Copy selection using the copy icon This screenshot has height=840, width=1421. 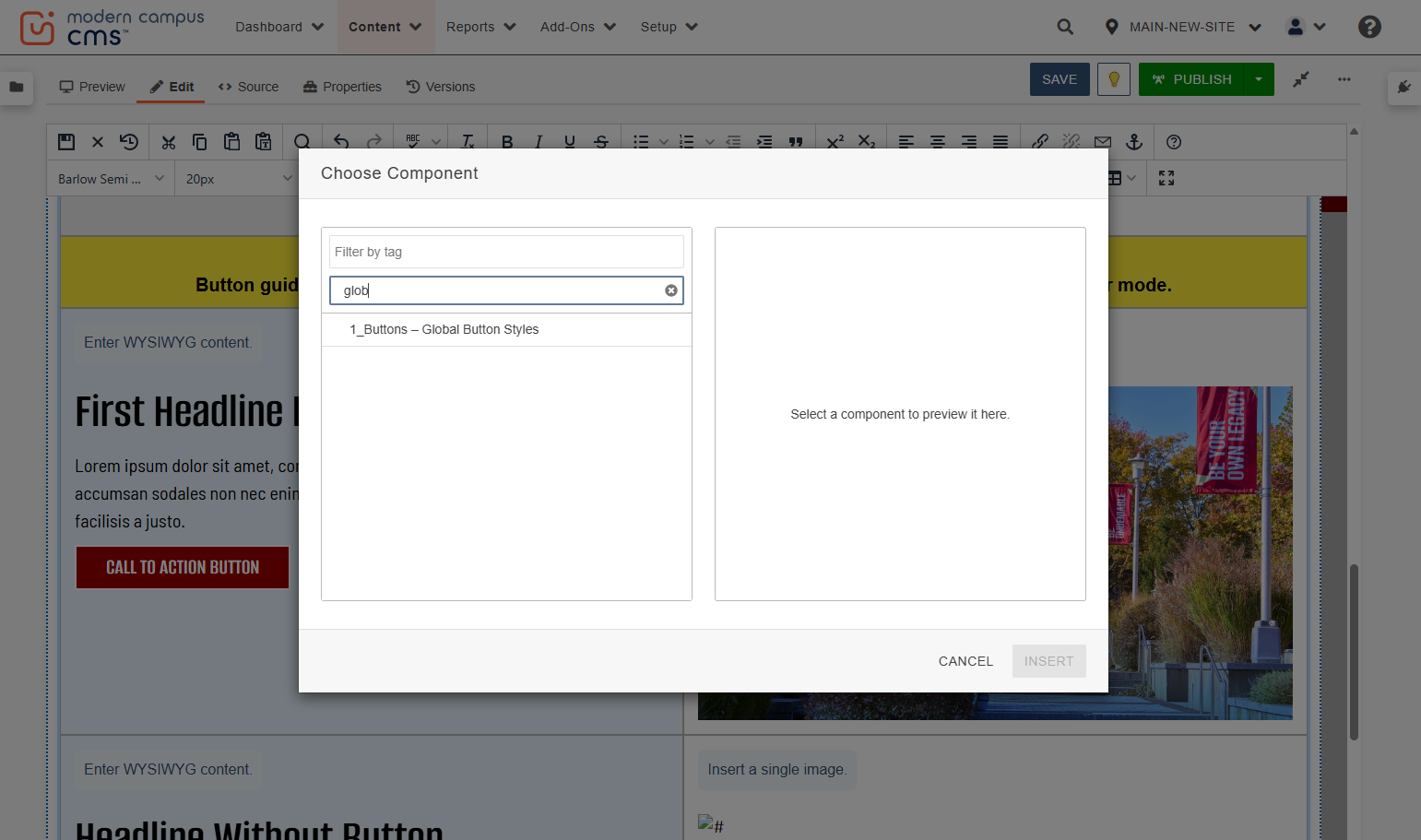point(199,142)
